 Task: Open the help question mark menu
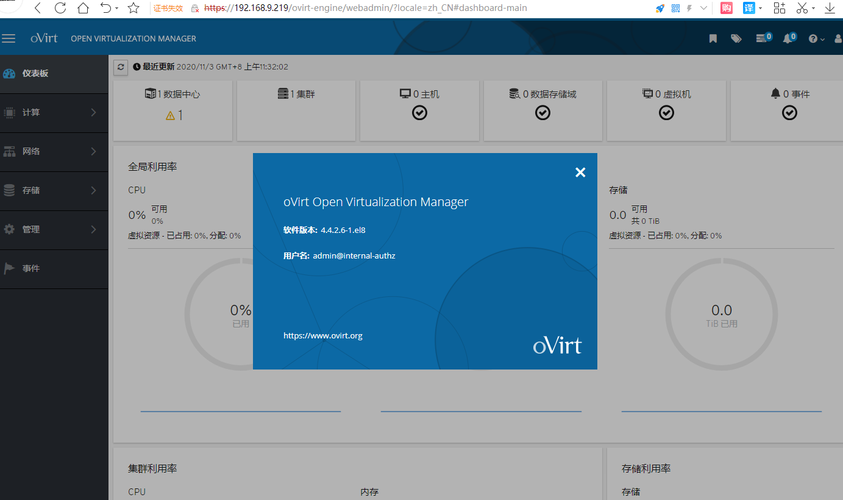pos(816,39)
